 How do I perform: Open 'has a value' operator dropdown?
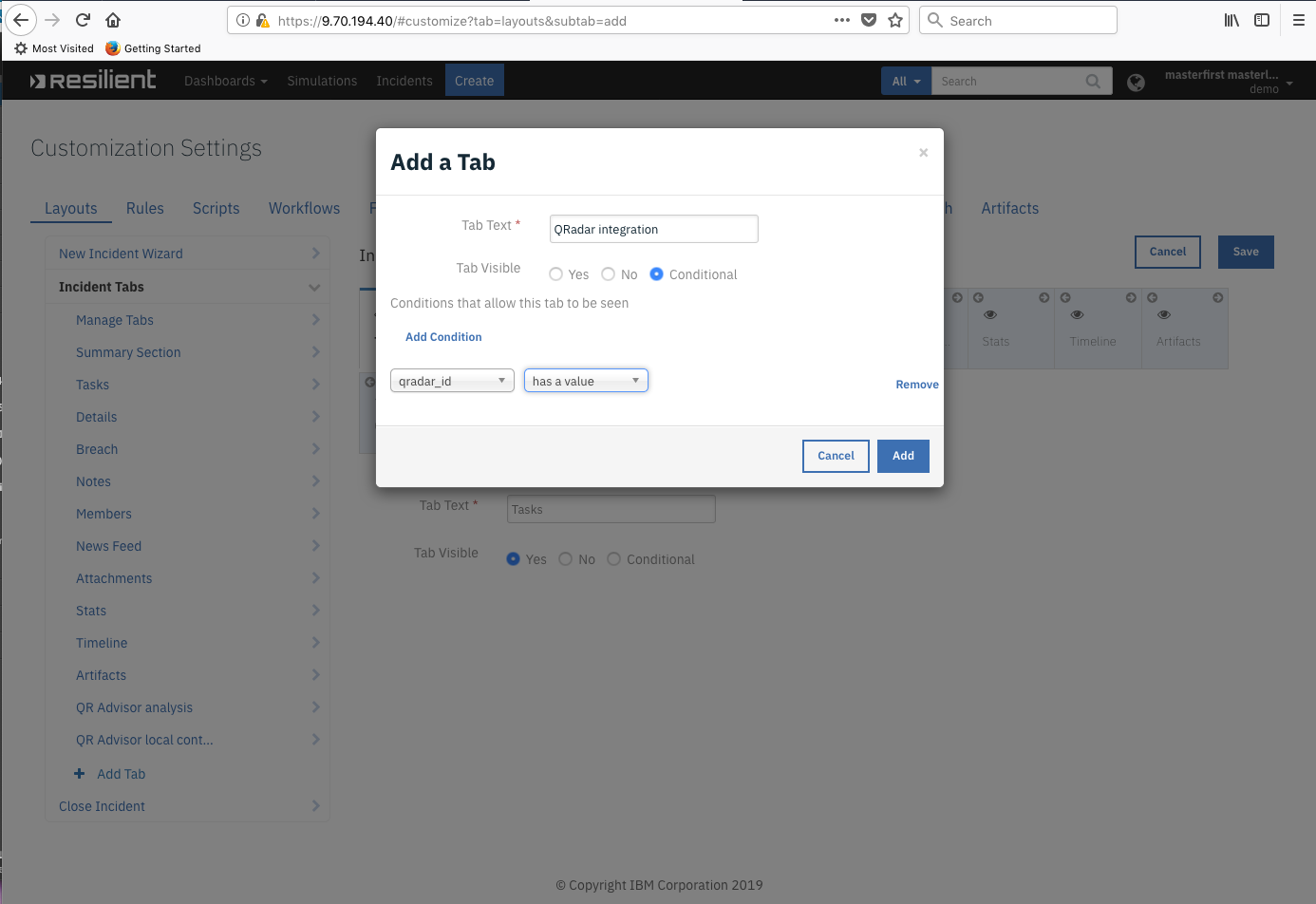586,381
